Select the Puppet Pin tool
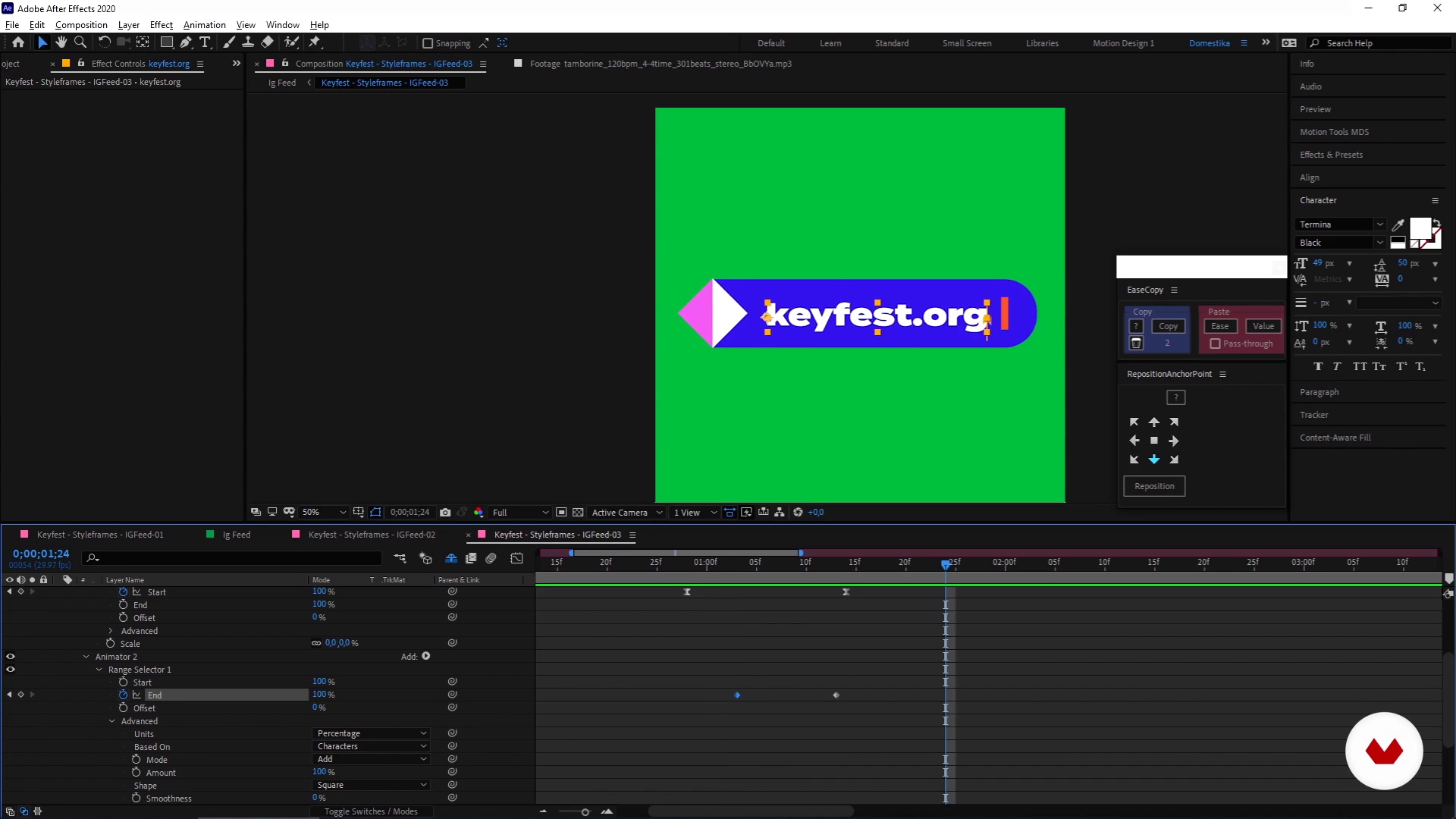Screen dimensions: 1456x819 click(x=315, y=42)
